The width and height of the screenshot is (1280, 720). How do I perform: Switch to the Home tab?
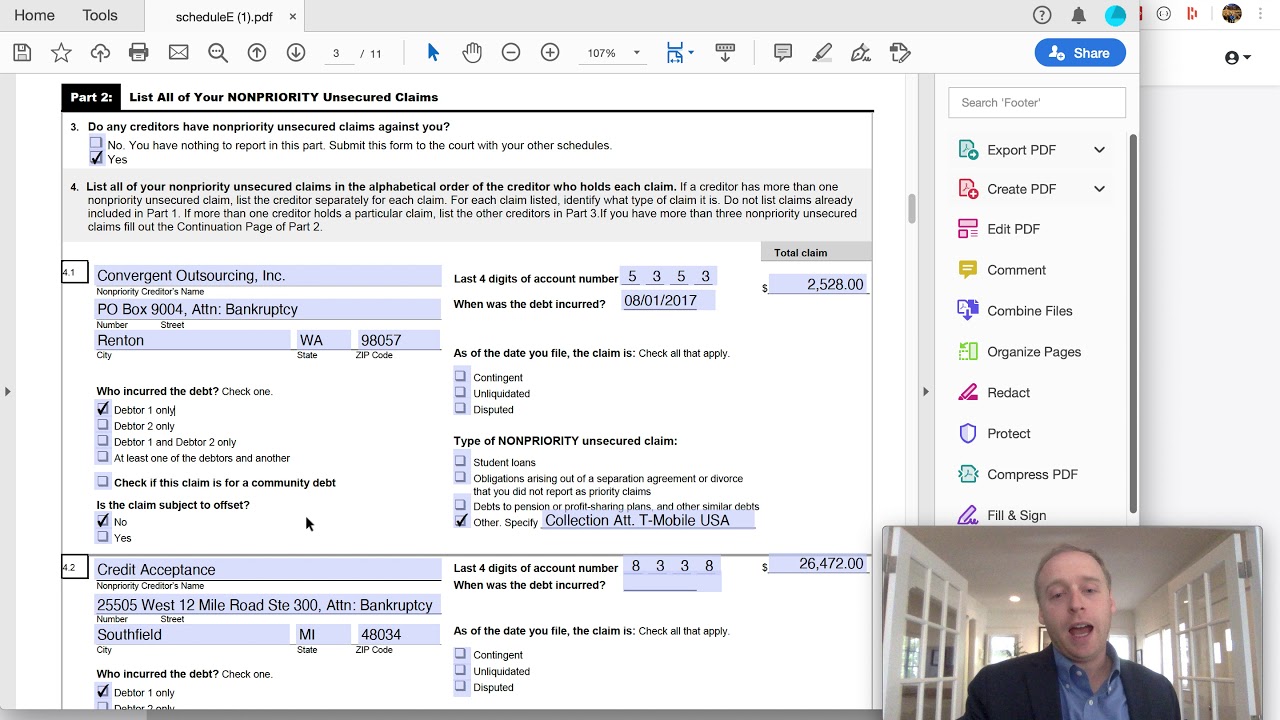[34, 15]
